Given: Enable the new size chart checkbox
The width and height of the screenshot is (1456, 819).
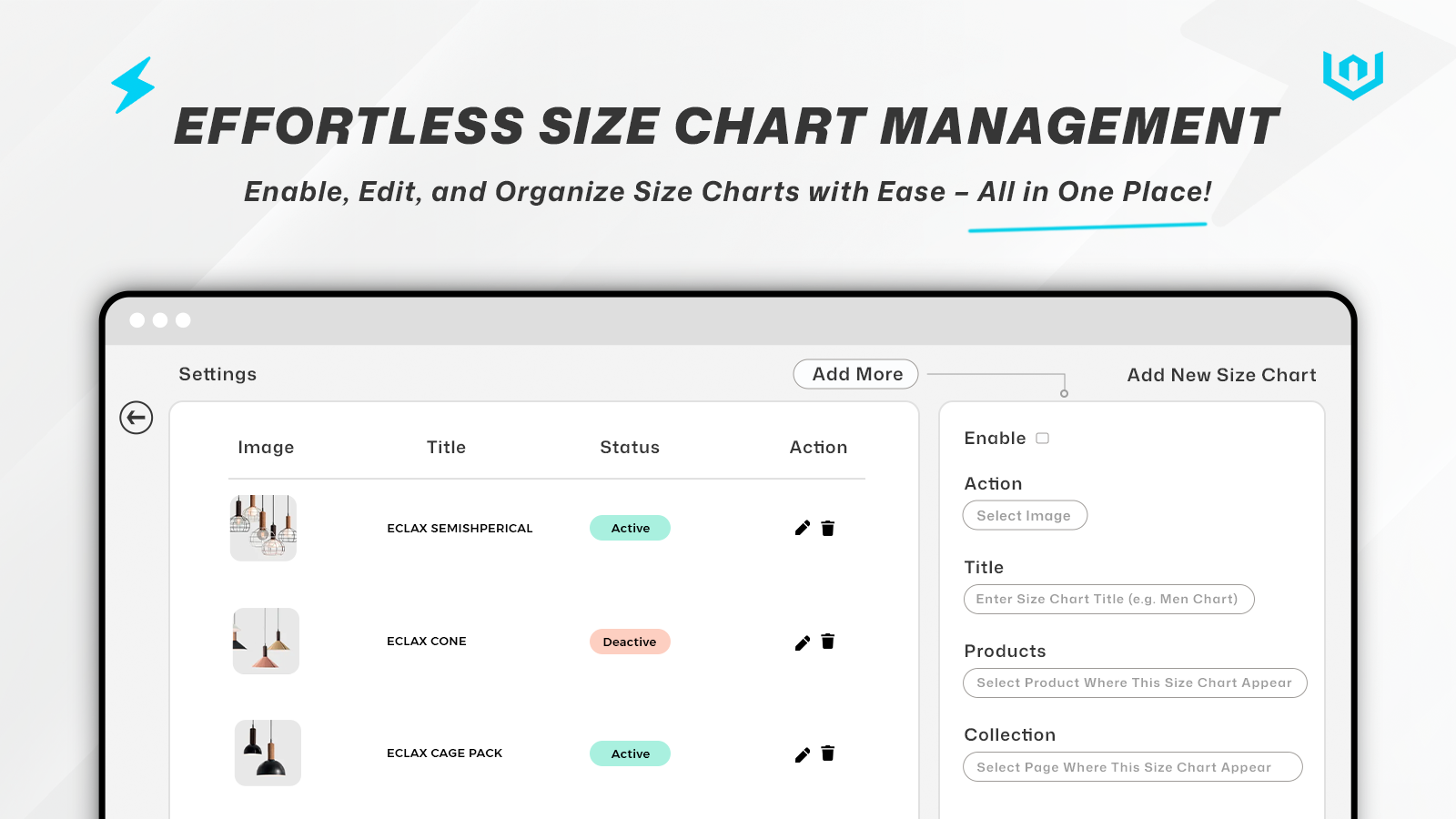Looking at the screenshot, I should click(x=1043, y=438).
